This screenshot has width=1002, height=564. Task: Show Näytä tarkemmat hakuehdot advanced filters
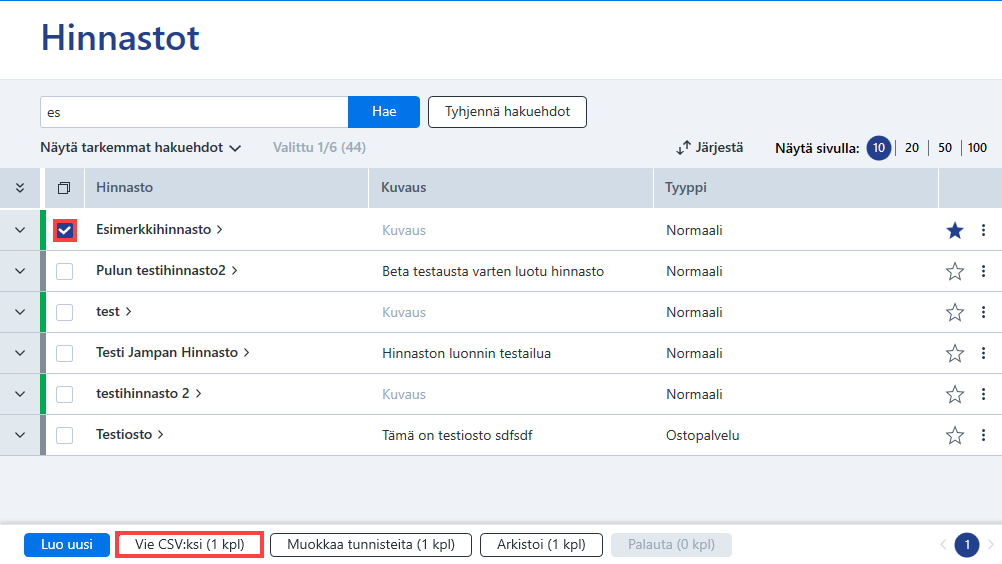[141, 148]
